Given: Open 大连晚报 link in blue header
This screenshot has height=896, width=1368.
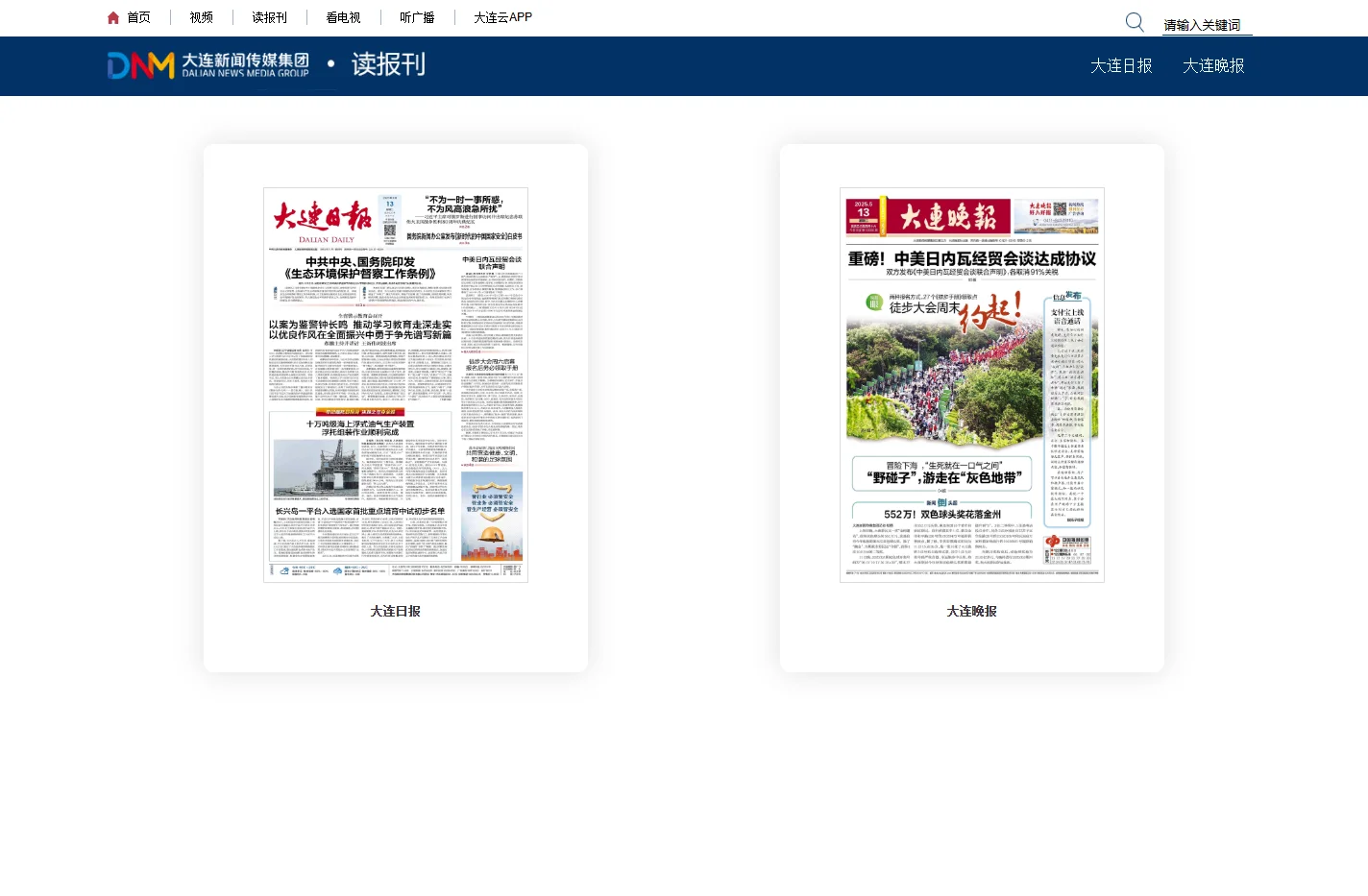Looking at the screenshot, I should [1213, 65].
